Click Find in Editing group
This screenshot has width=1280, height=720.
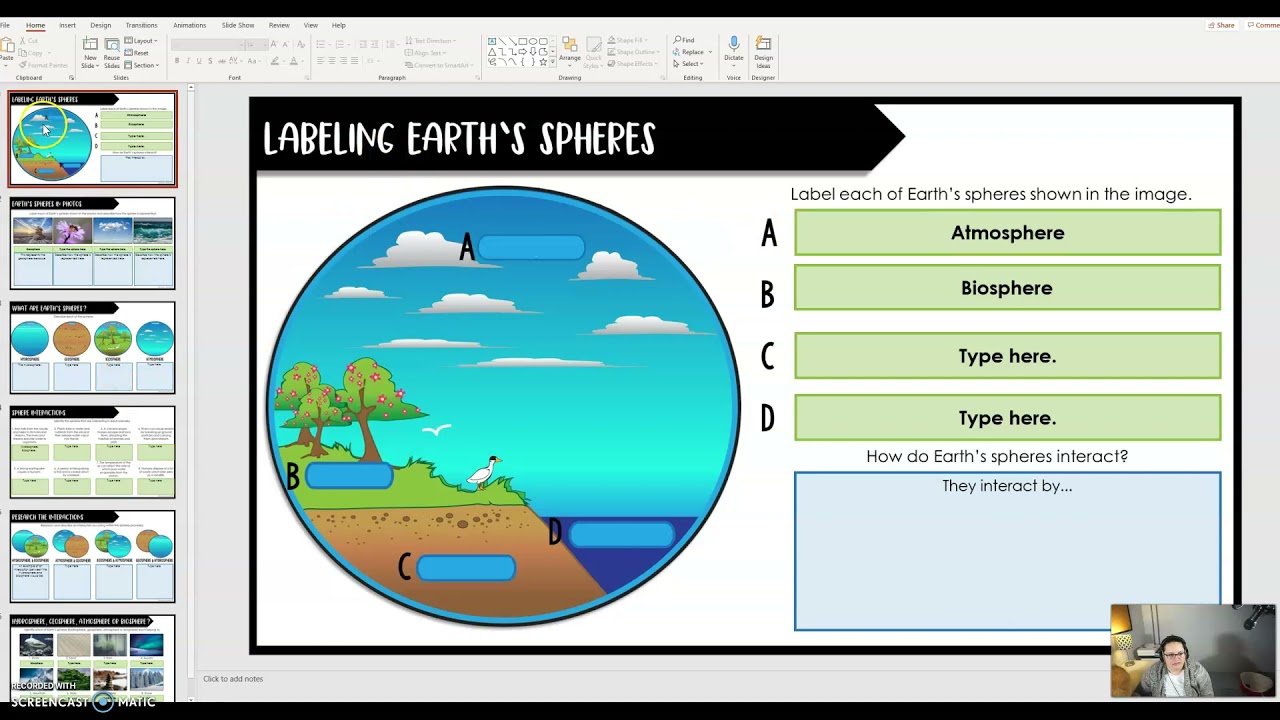click(x=684, y=41)
